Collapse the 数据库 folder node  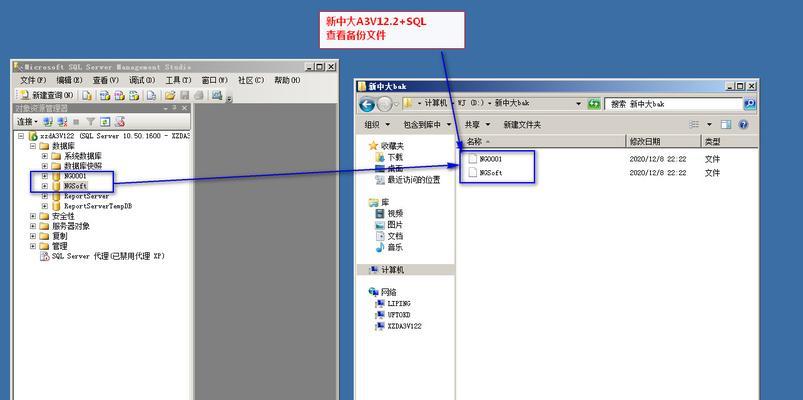tap(33, 146)
